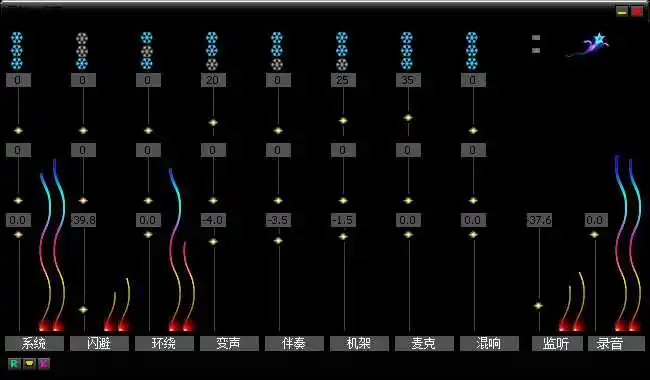The height and width of the screenshot is (380, 650).
Task: Click the 机架 button
Action: coord(359,344)
